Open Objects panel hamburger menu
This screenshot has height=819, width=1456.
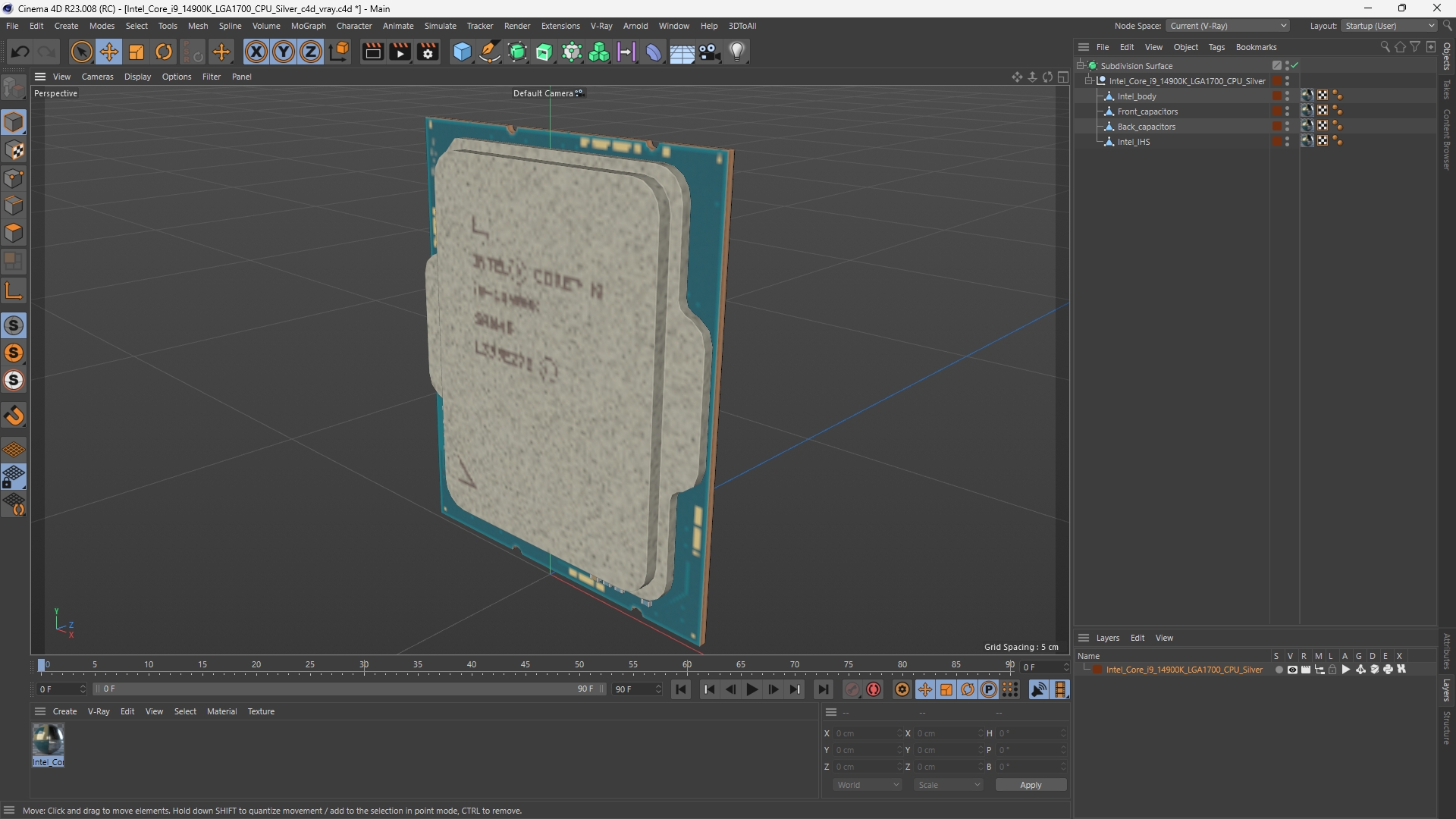(1084, 47)
